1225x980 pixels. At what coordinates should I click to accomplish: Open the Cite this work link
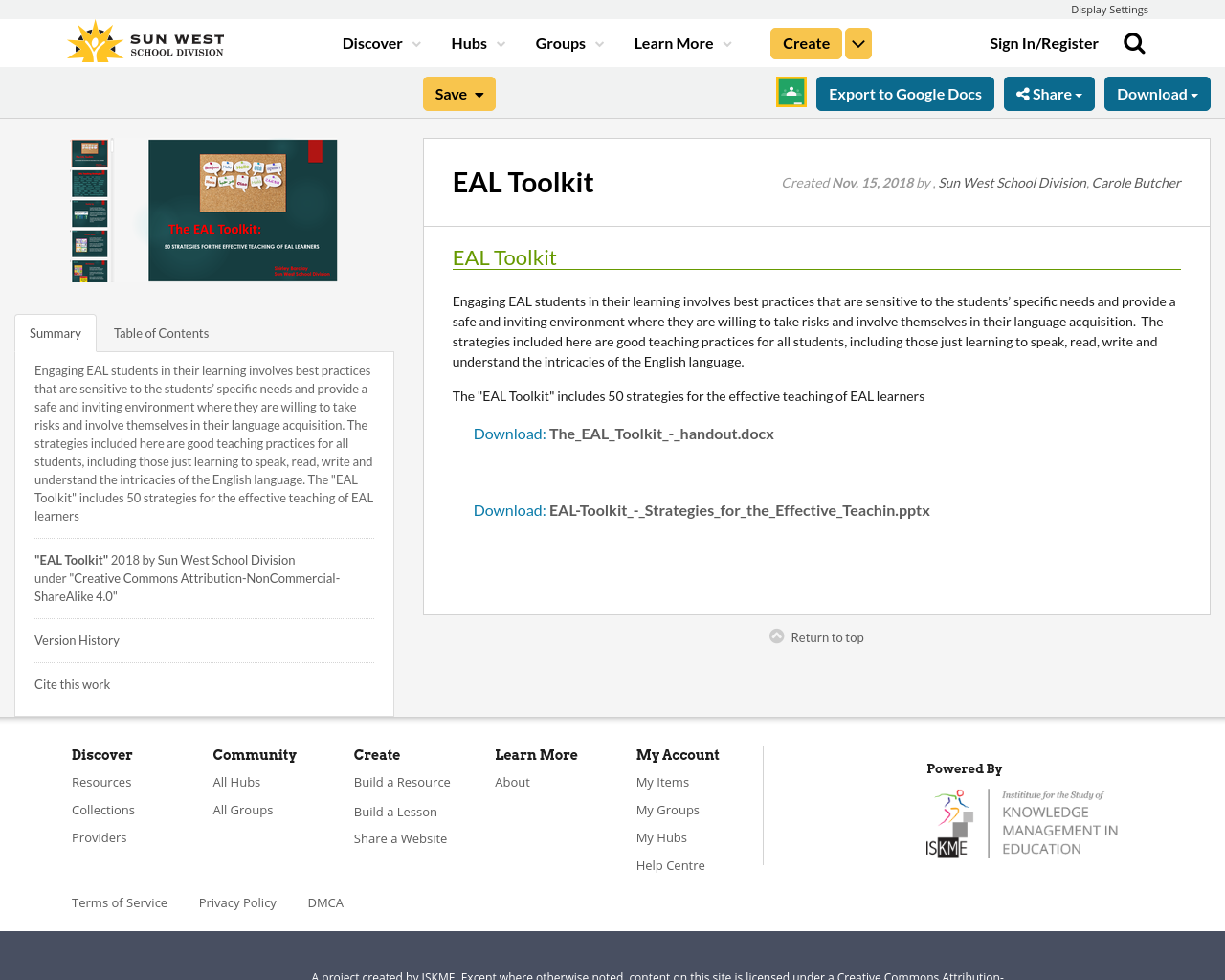pyautogui.click(x=72, y=682)
